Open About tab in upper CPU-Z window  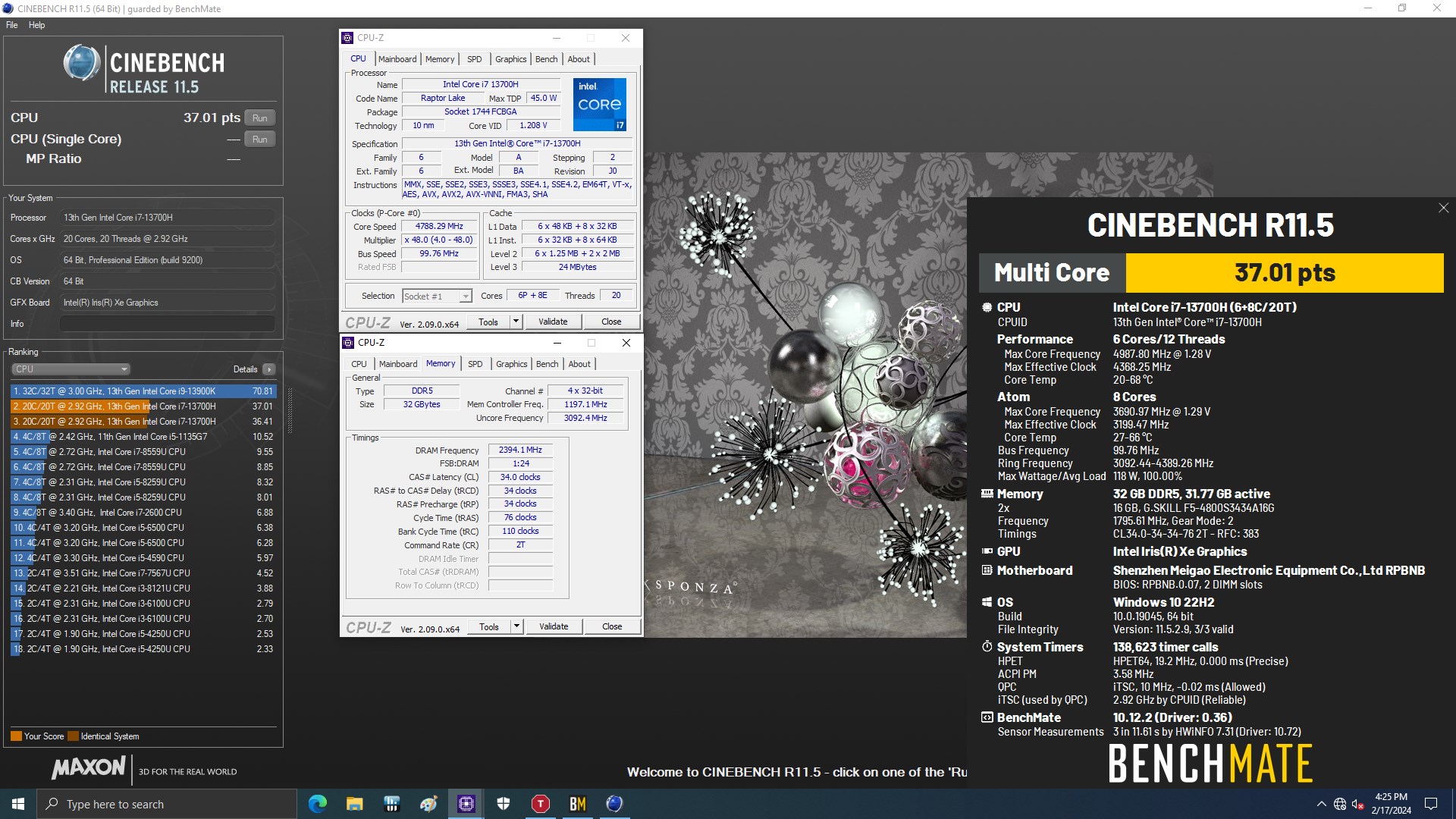point(579,59)
